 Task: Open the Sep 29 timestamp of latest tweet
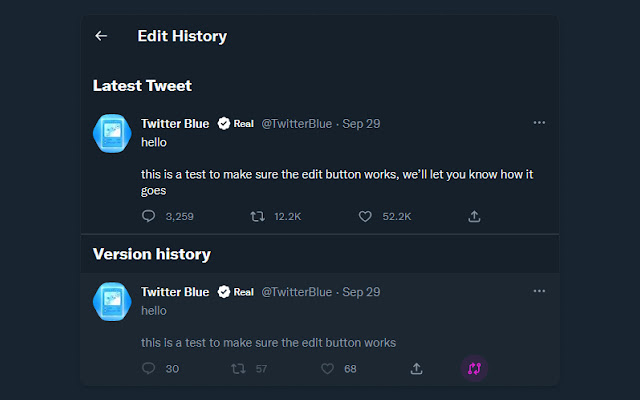point(361,124)
